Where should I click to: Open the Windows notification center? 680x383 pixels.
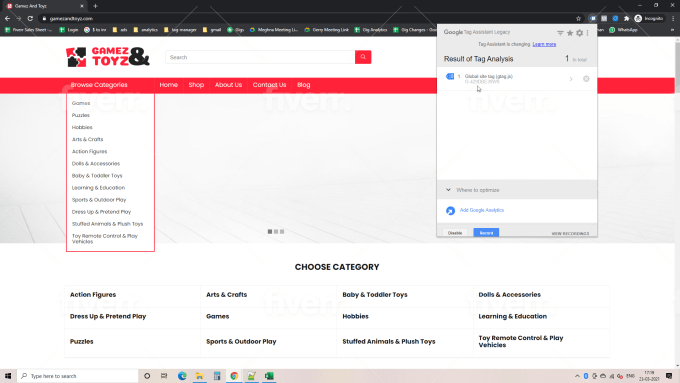click(x=669, y=376)
